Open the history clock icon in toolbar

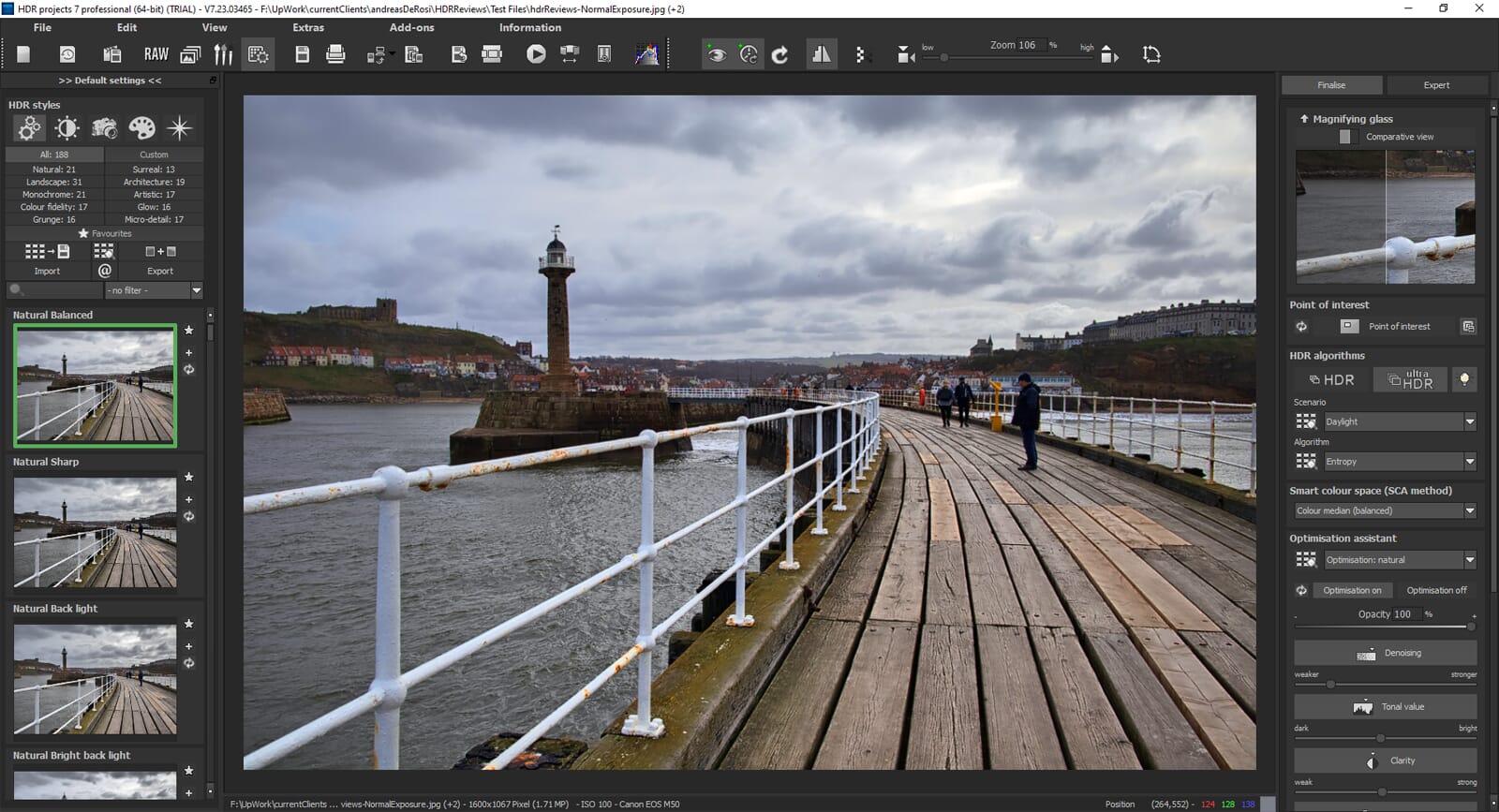point(67,54)
